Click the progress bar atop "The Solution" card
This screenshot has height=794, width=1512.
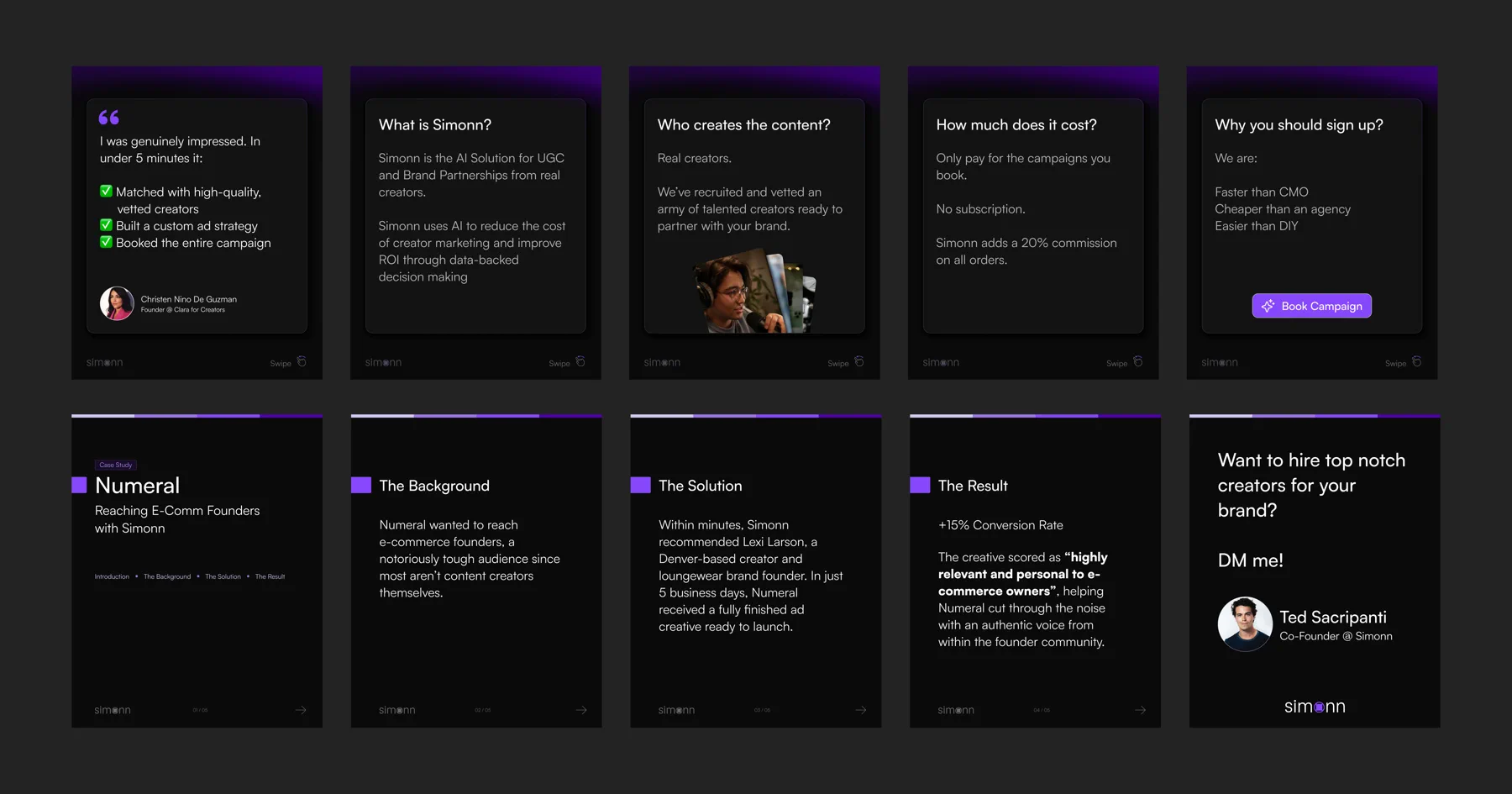tap(756, 416)
